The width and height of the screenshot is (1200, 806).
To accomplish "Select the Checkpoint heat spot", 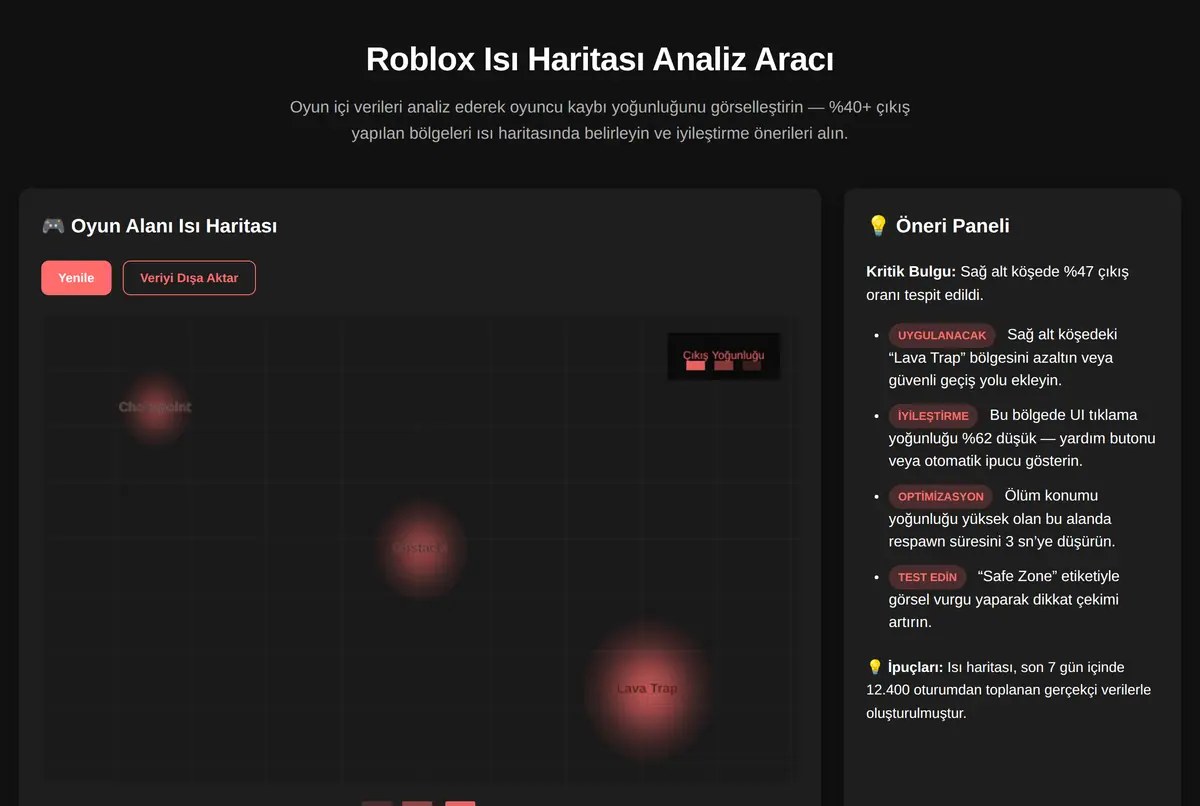I will click(x=155, y=407).
